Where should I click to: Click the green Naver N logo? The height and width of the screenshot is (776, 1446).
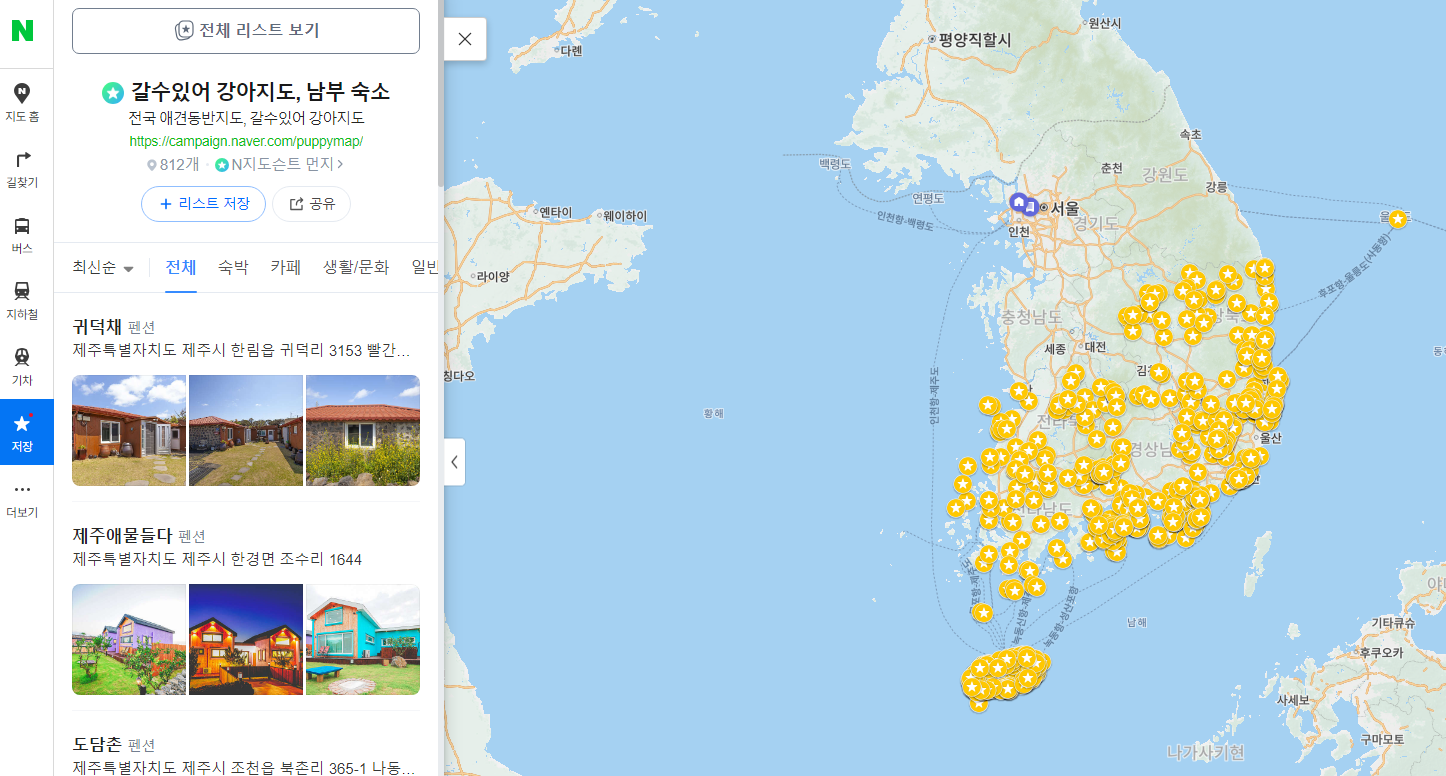click(22, 31)
